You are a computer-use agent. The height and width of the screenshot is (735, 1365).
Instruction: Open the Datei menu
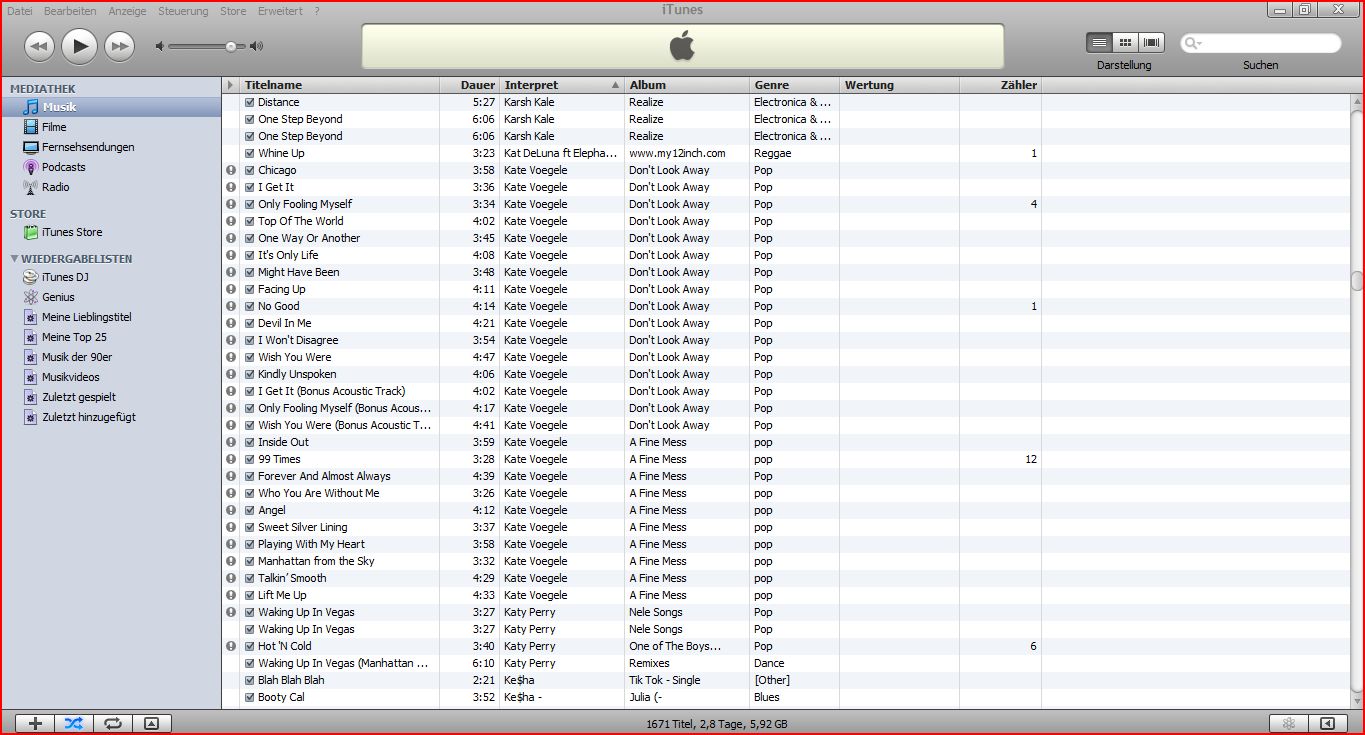tap(20, 11)
